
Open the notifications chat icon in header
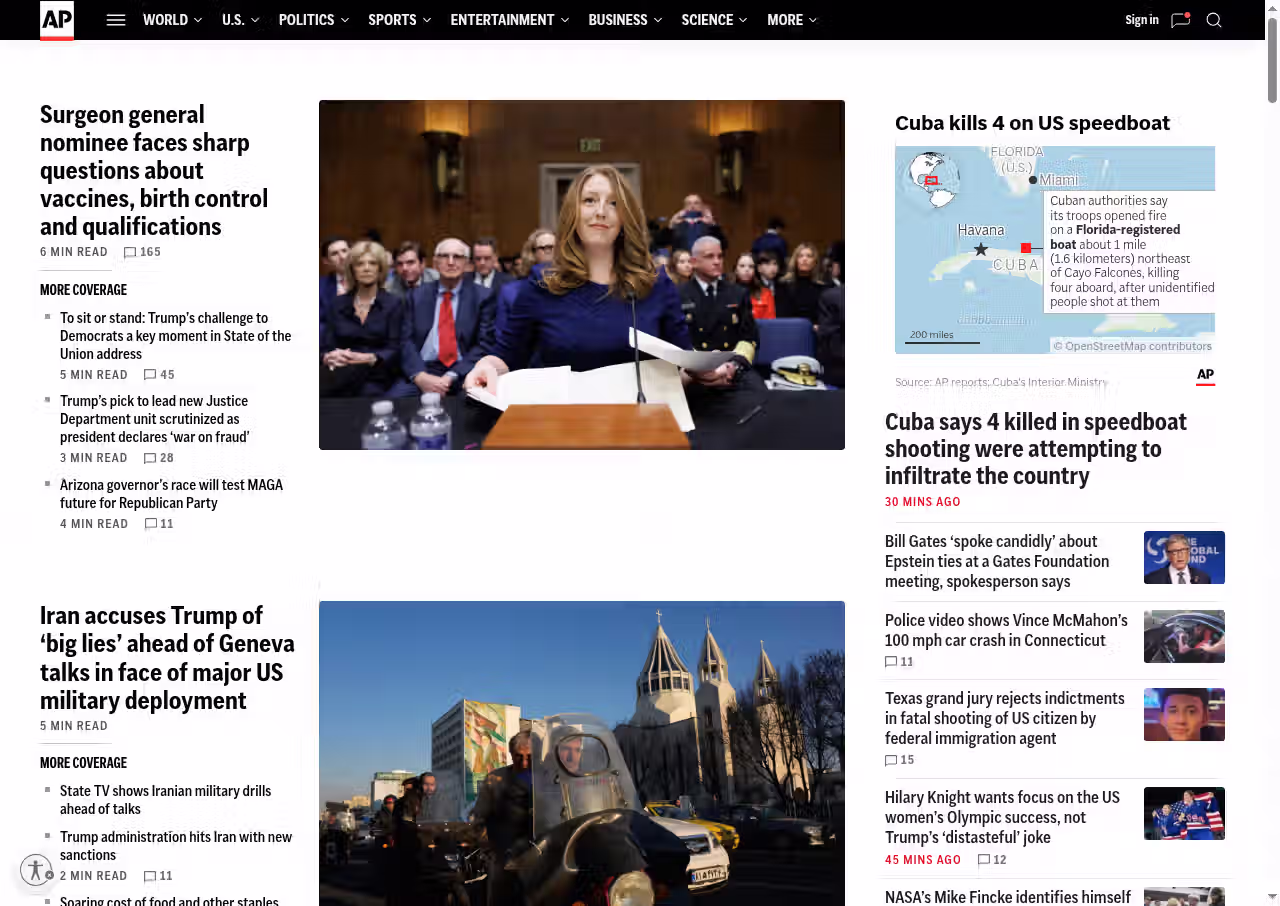tap(1180, 20)
